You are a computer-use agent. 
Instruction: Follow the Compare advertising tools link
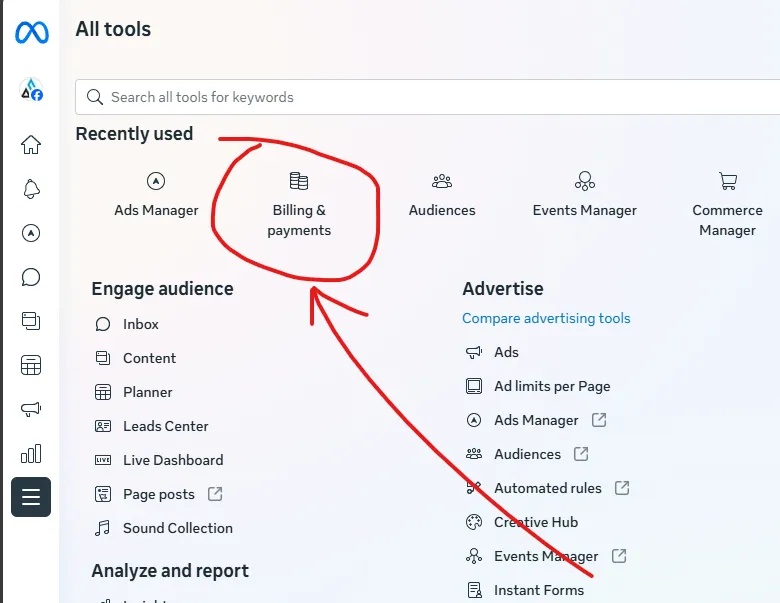click(x=546, y=318)
